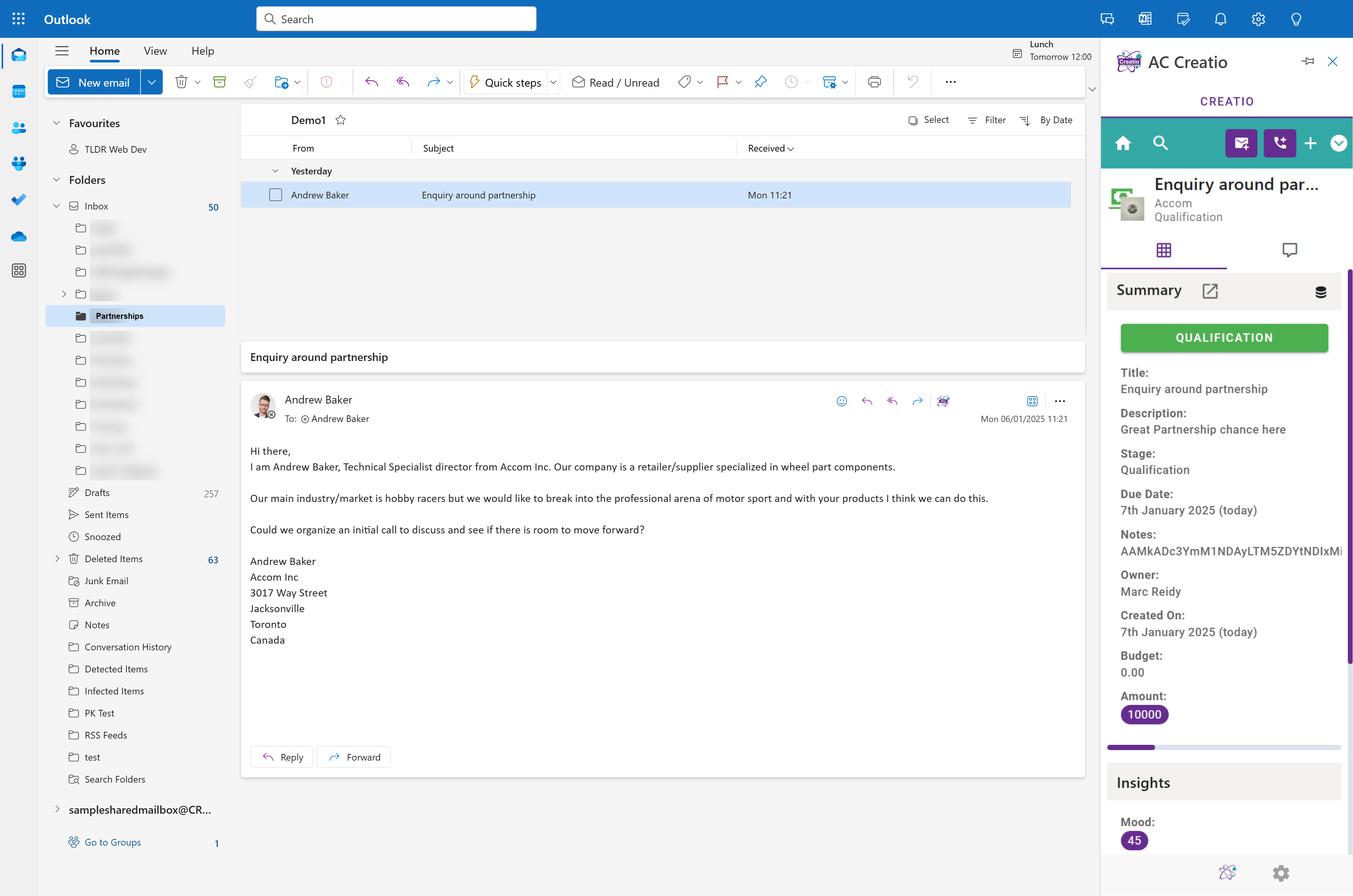This screenshot has width=1353, height=896.
Task: Open Creatio add-in from message header
Action: (x=943, y=401)
